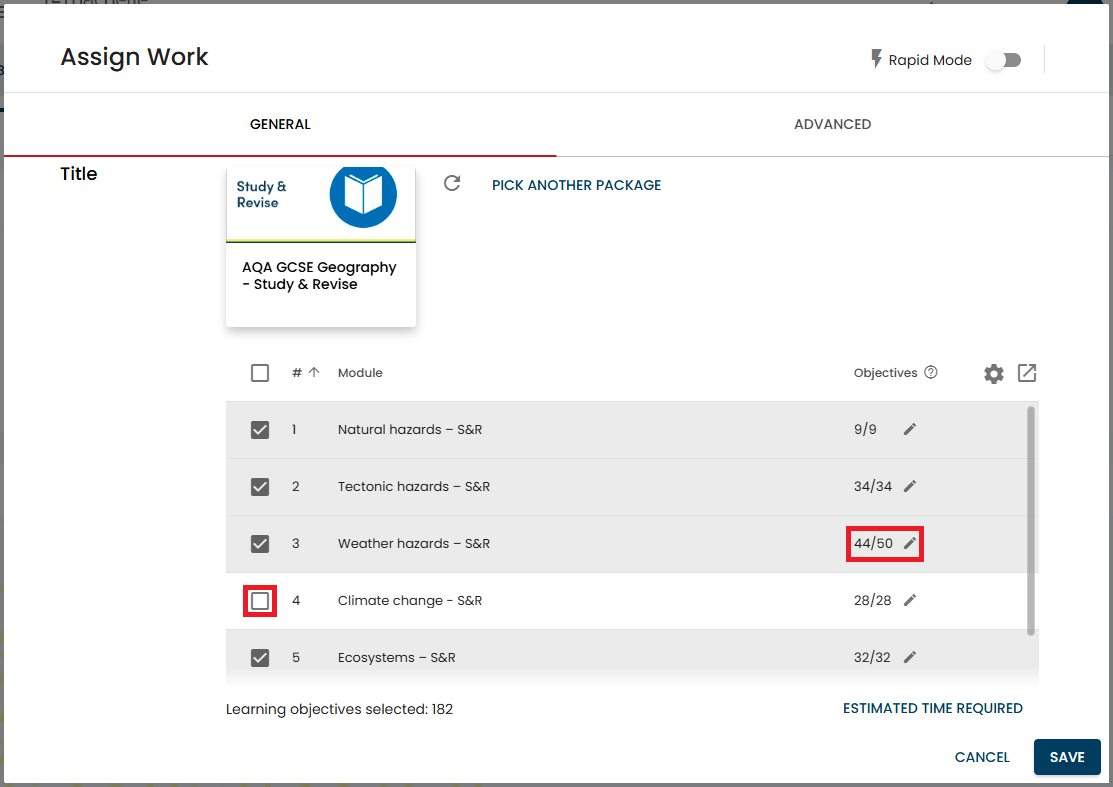The width and height of the screenshot is (1113, 787).
Task: Select the General tab
Action: [280, 125]
